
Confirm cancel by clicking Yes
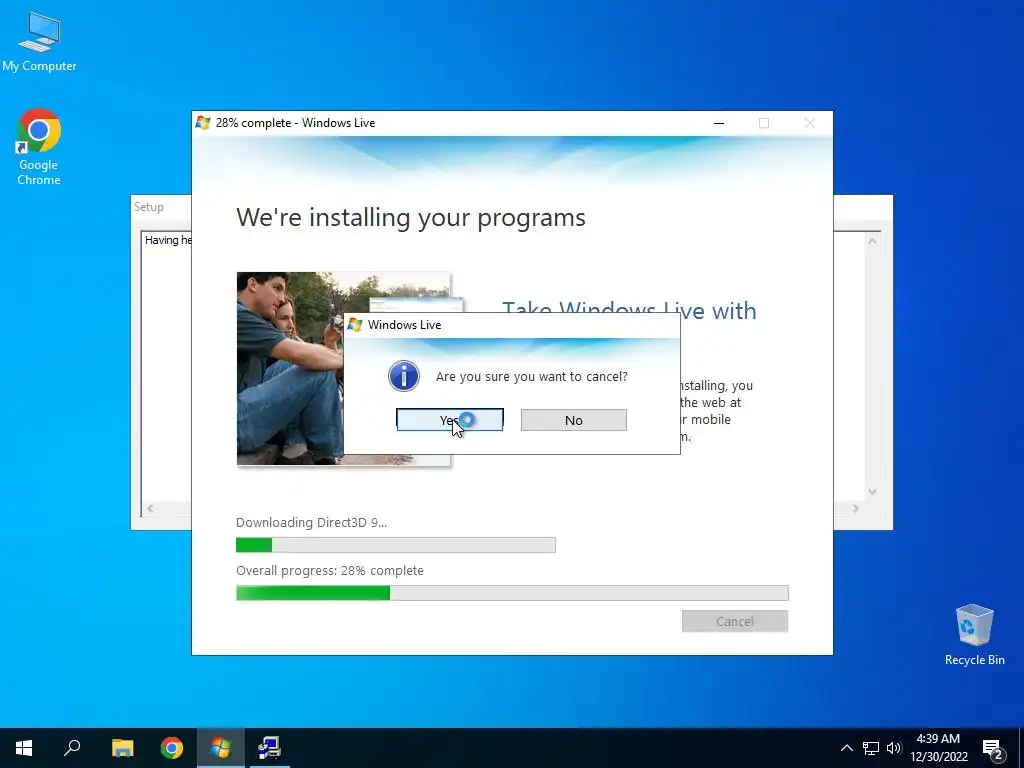[449, 420]
